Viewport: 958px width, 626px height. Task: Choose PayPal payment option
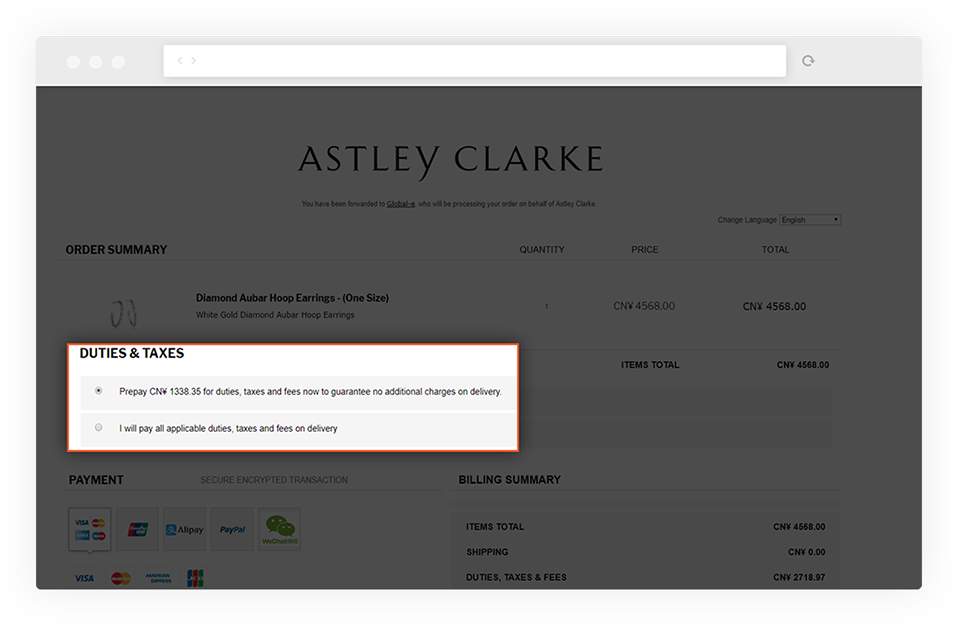pyautogui.click(x=232, y=529)
